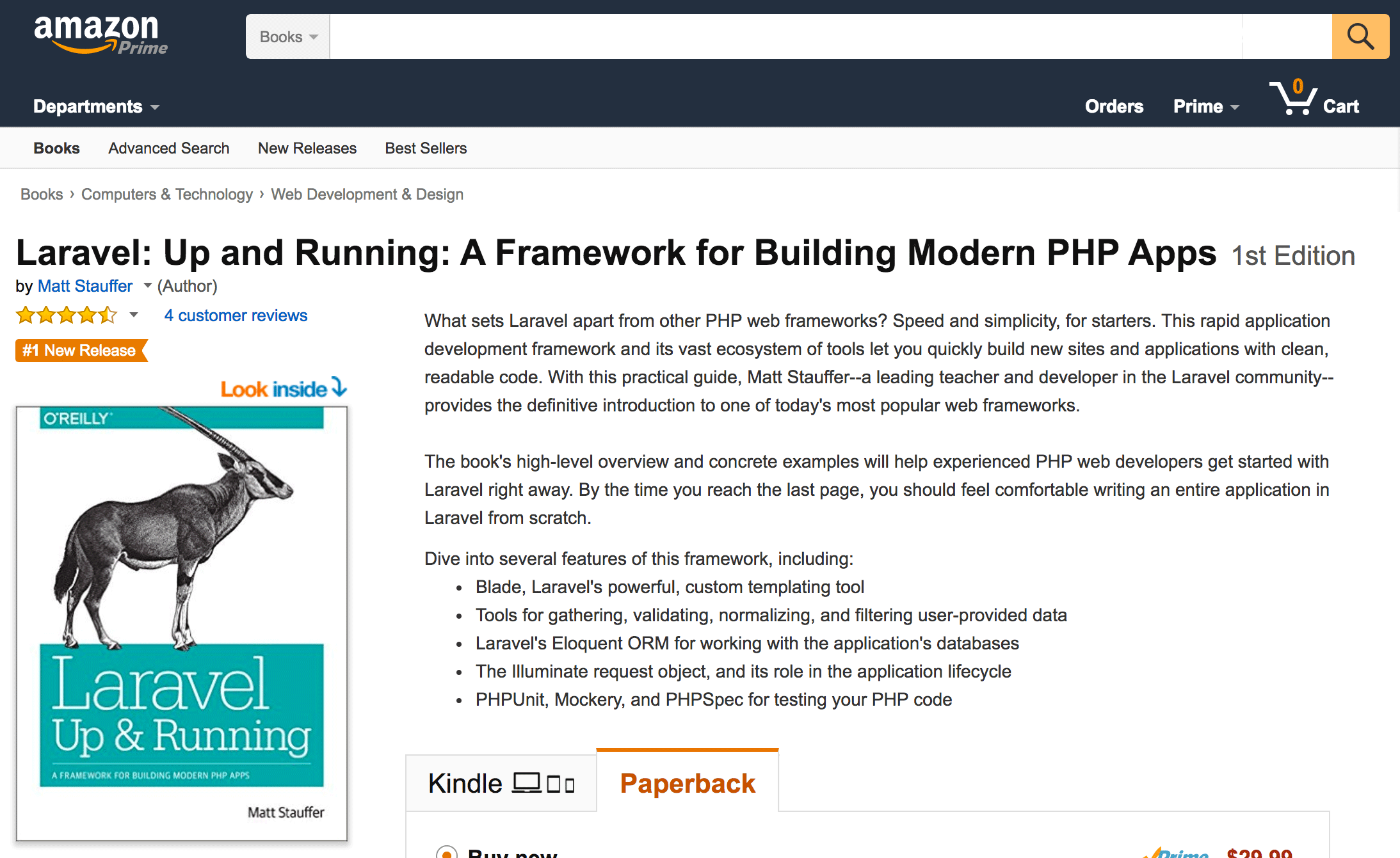Open the Laravel book cover image
1400x858 pixels.
[x=182, y=623]
